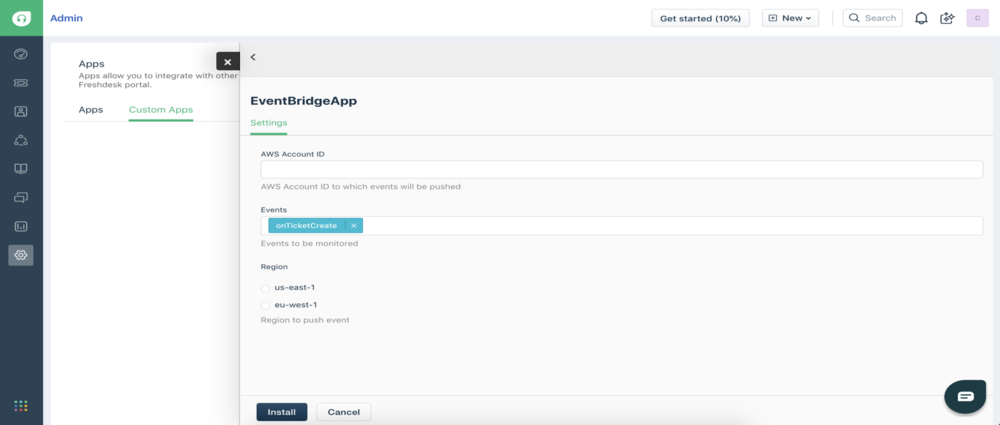Viewport: 1000px width, 425px height.
Task: Switch to the Apps tab
Action: (91, 109)
